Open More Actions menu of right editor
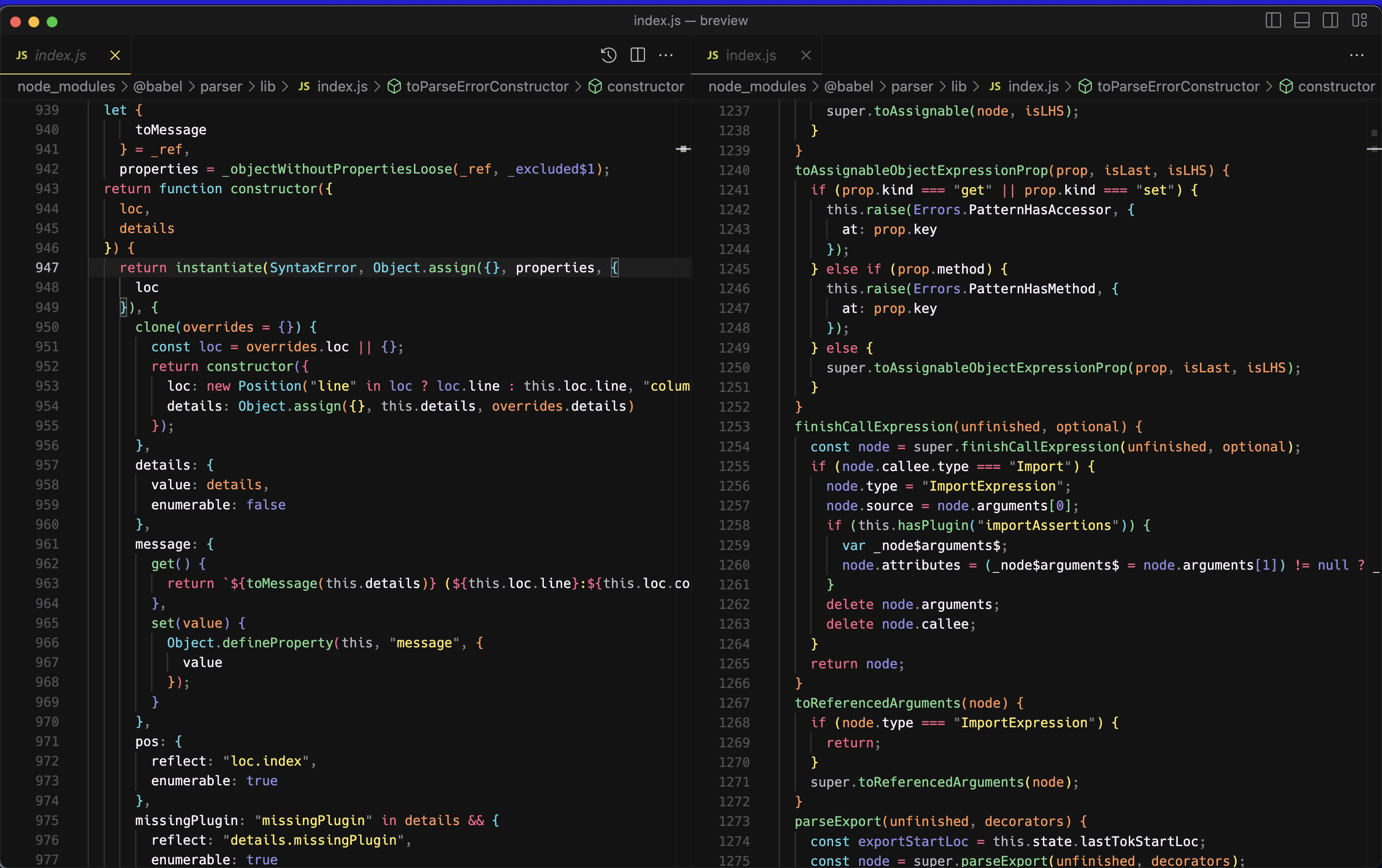The width and height of the screenshot is (1382, 868). point(1357,55)
